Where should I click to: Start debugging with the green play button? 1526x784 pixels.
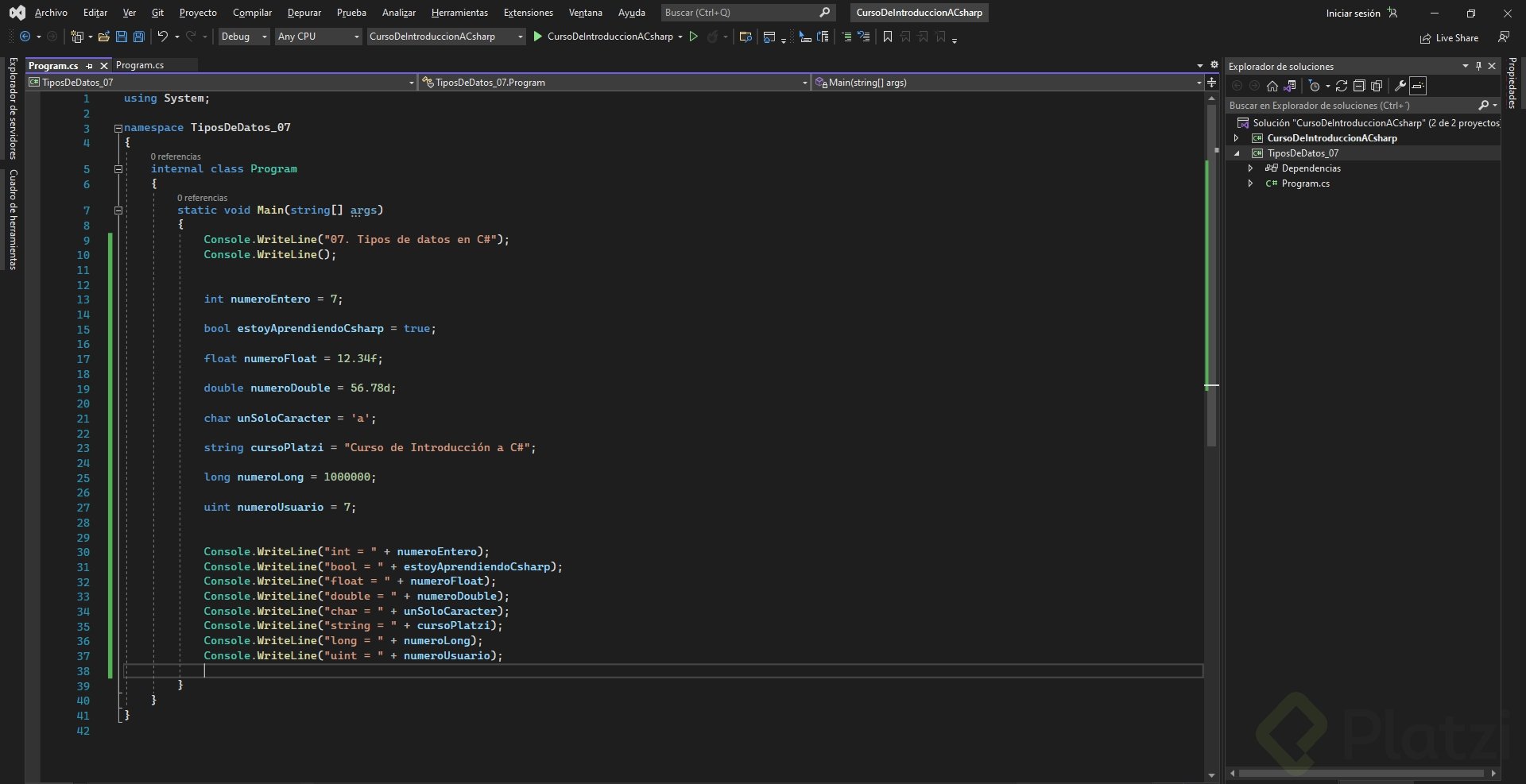[537, 37]
